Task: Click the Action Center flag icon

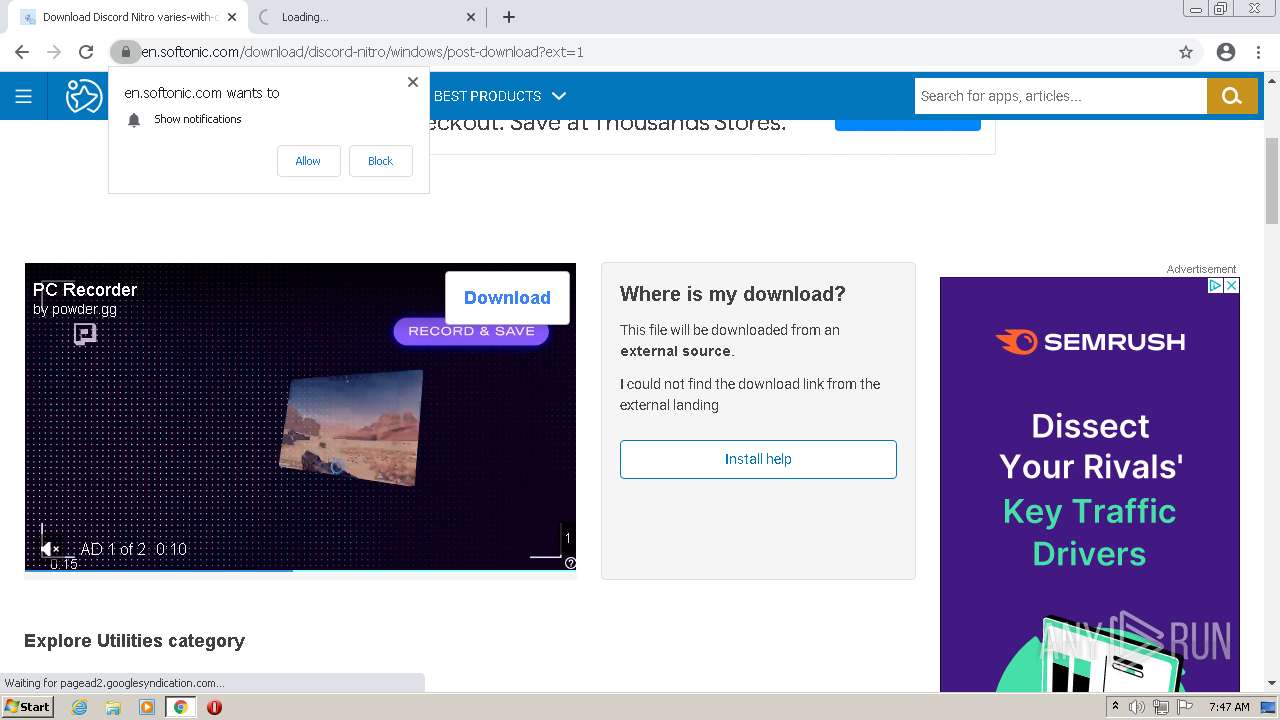Action: click(x=1184, y=707)
